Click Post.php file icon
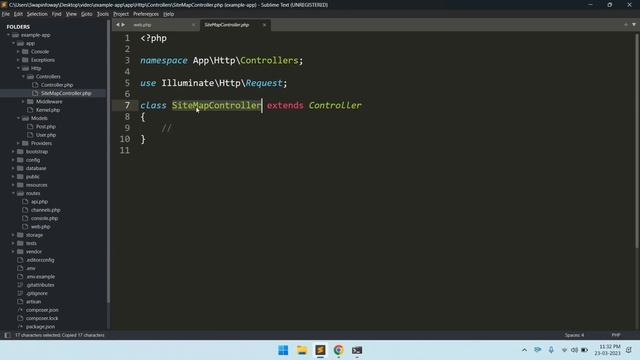 (30, 127)
